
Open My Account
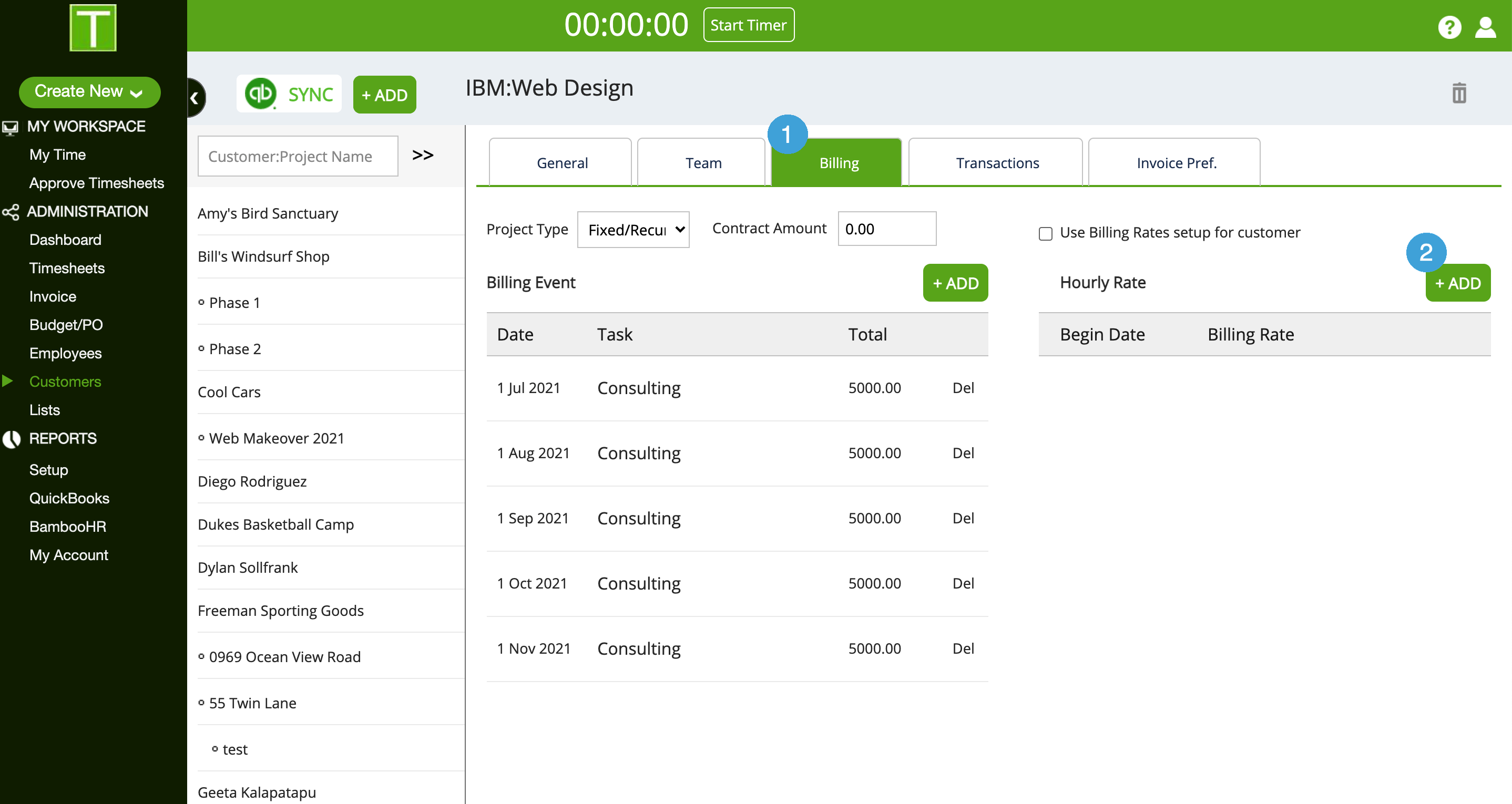tap(69, 555)
